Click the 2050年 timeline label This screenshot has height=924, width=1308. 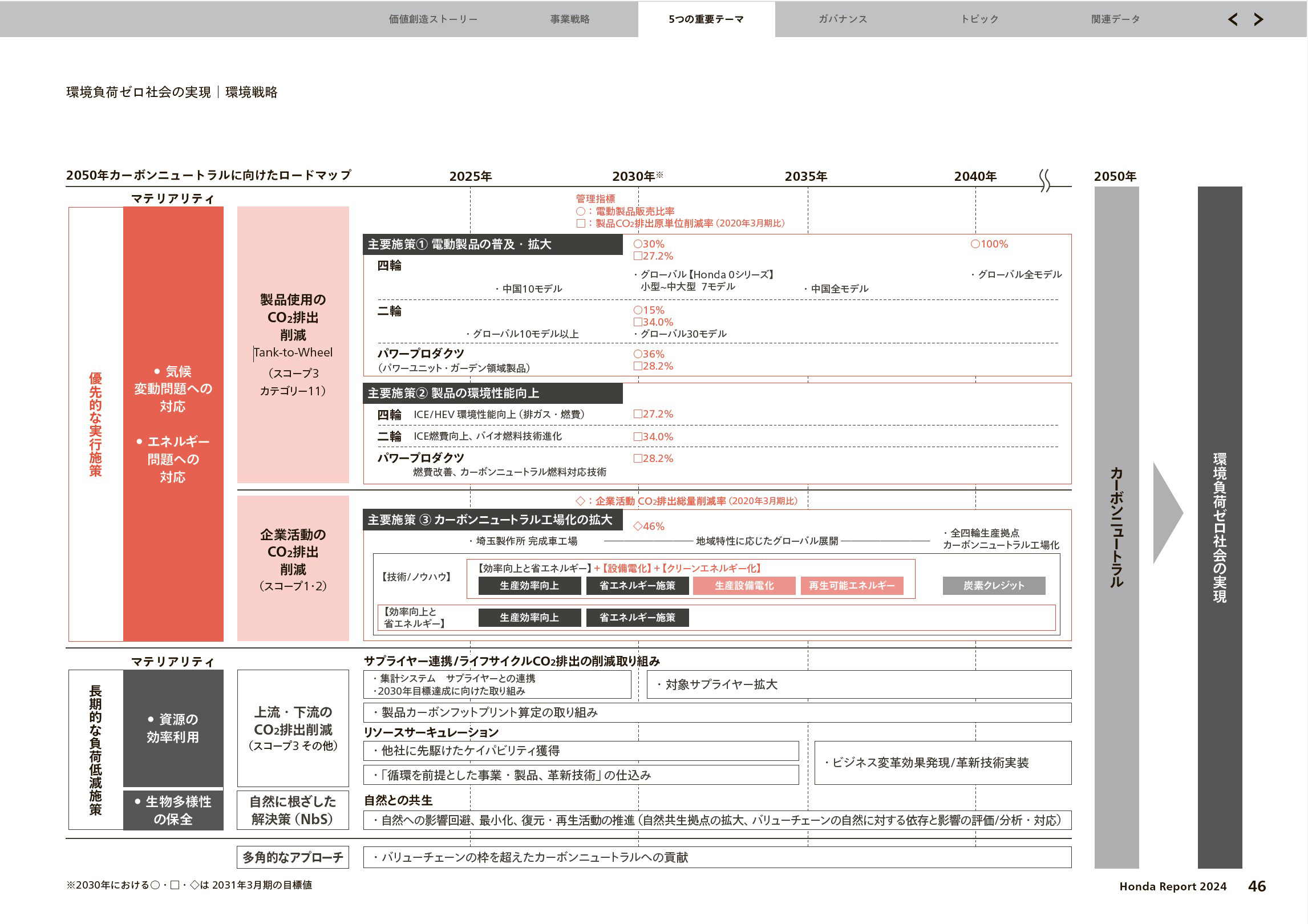tap(1115, 176)
